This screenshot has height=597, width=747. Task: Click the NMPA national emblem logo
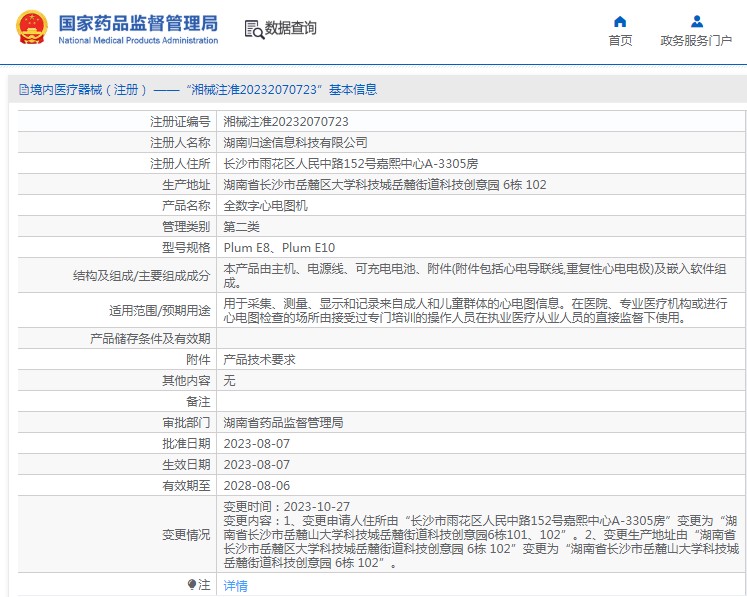(x=30, y=28)
